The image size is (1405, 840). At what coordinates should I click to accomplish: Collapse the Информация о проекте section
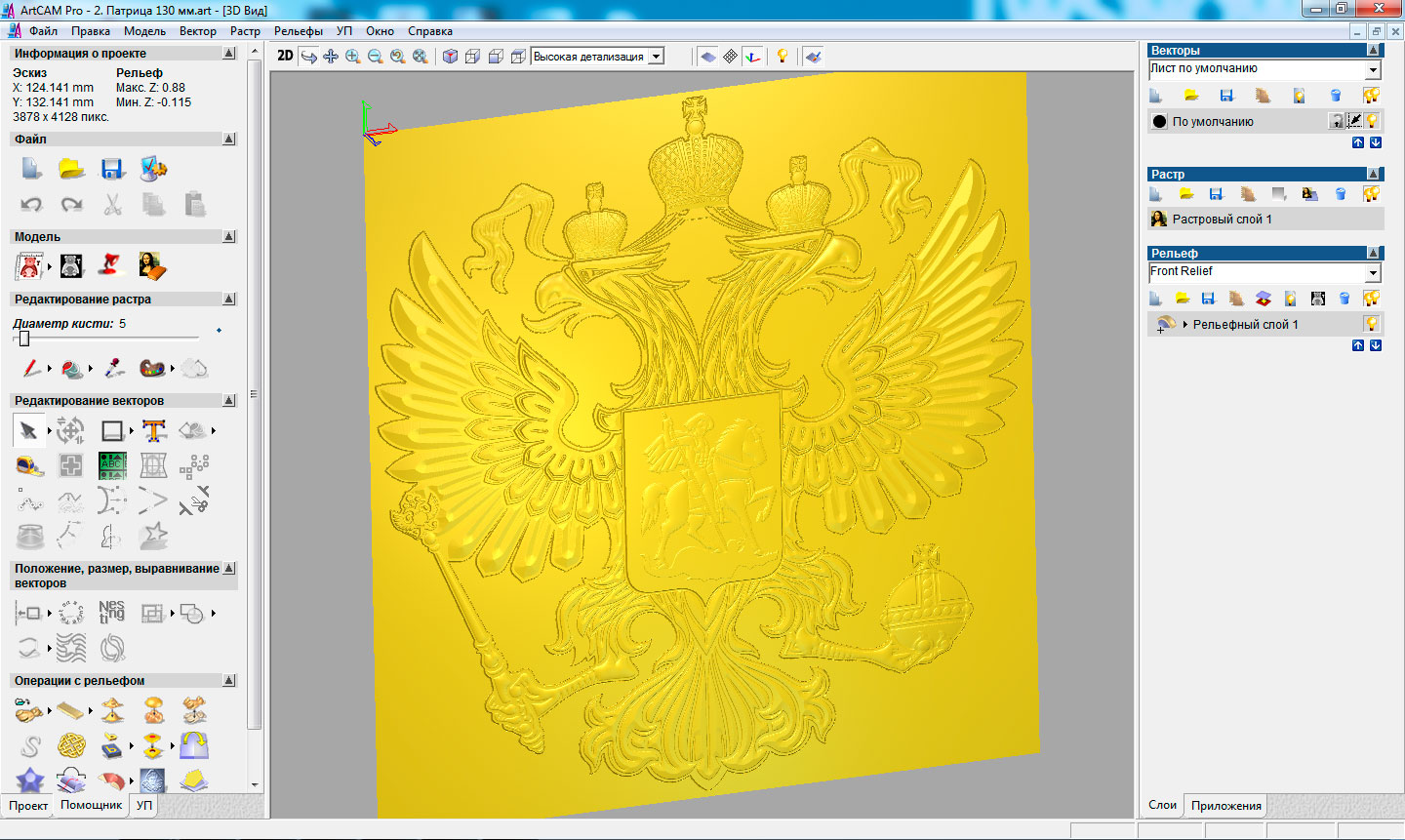click(x=229, y=54)
